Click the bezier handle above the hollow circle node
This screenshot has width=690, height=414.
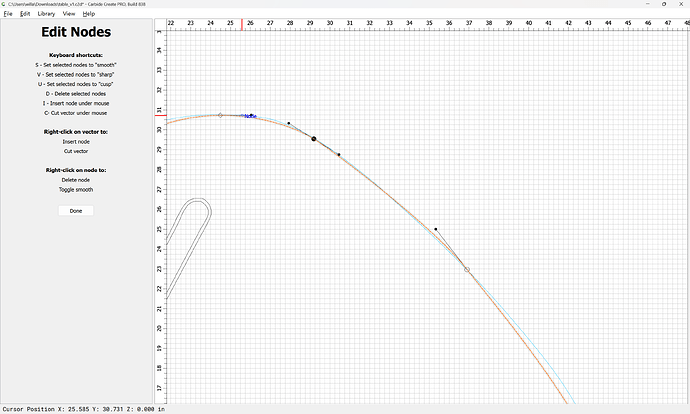(435, 229)
